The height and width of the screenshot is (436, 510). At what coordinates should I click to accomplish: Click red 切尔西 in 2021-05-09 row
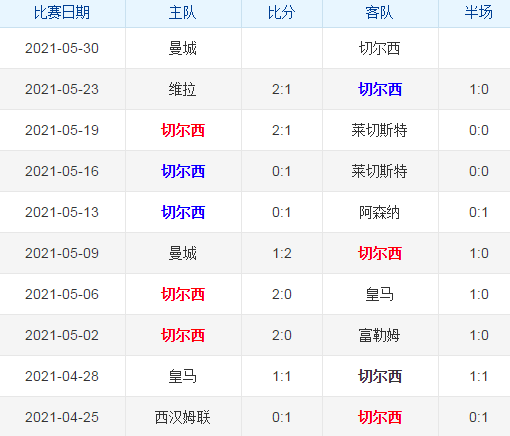tap(380, 253)
